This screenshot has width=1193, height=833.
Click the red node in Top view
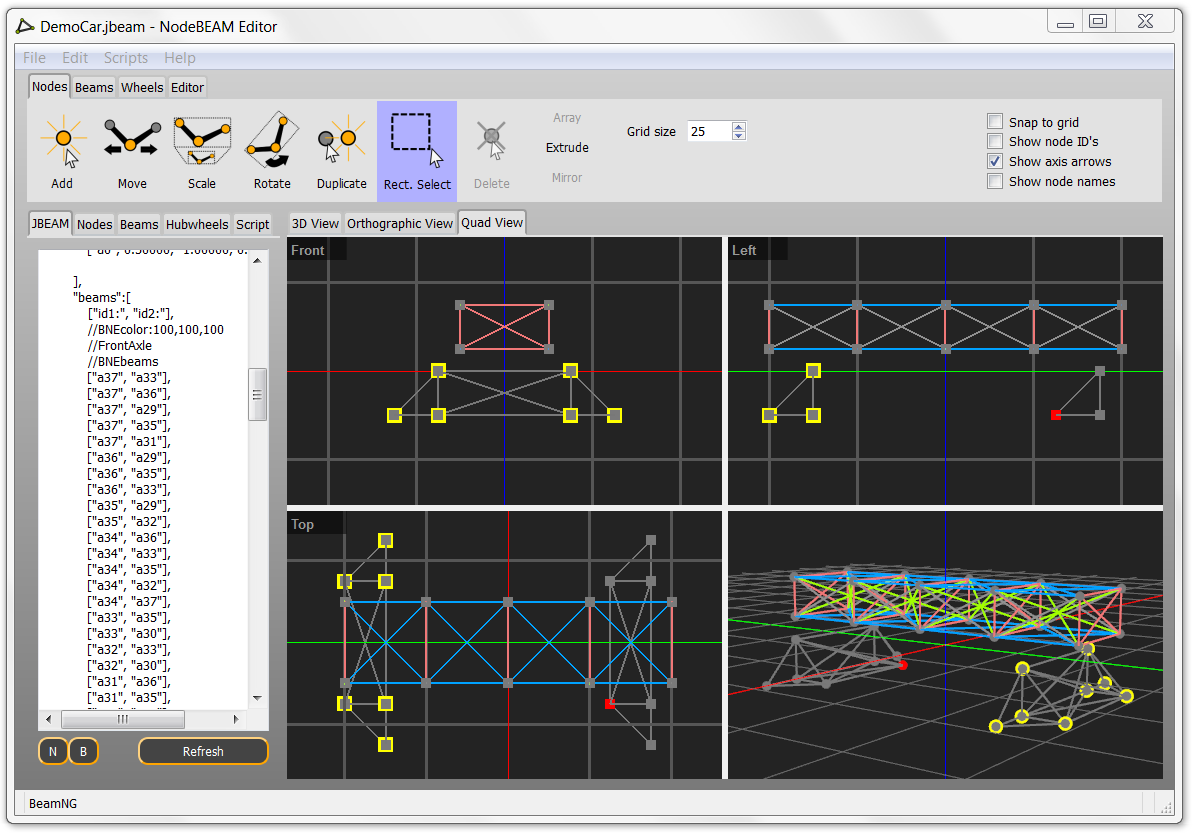coord(609,704)
